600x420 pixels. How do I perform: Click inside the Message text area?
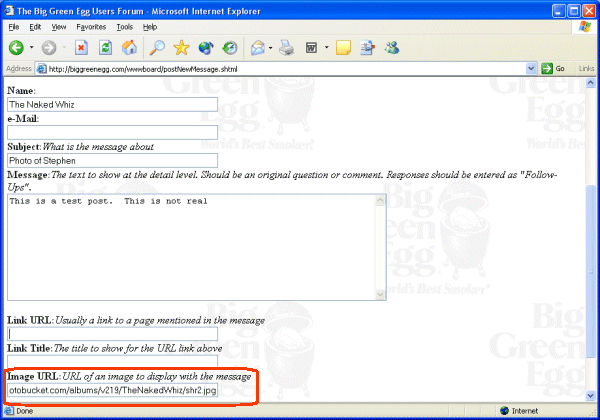click(x=191, y=247)
